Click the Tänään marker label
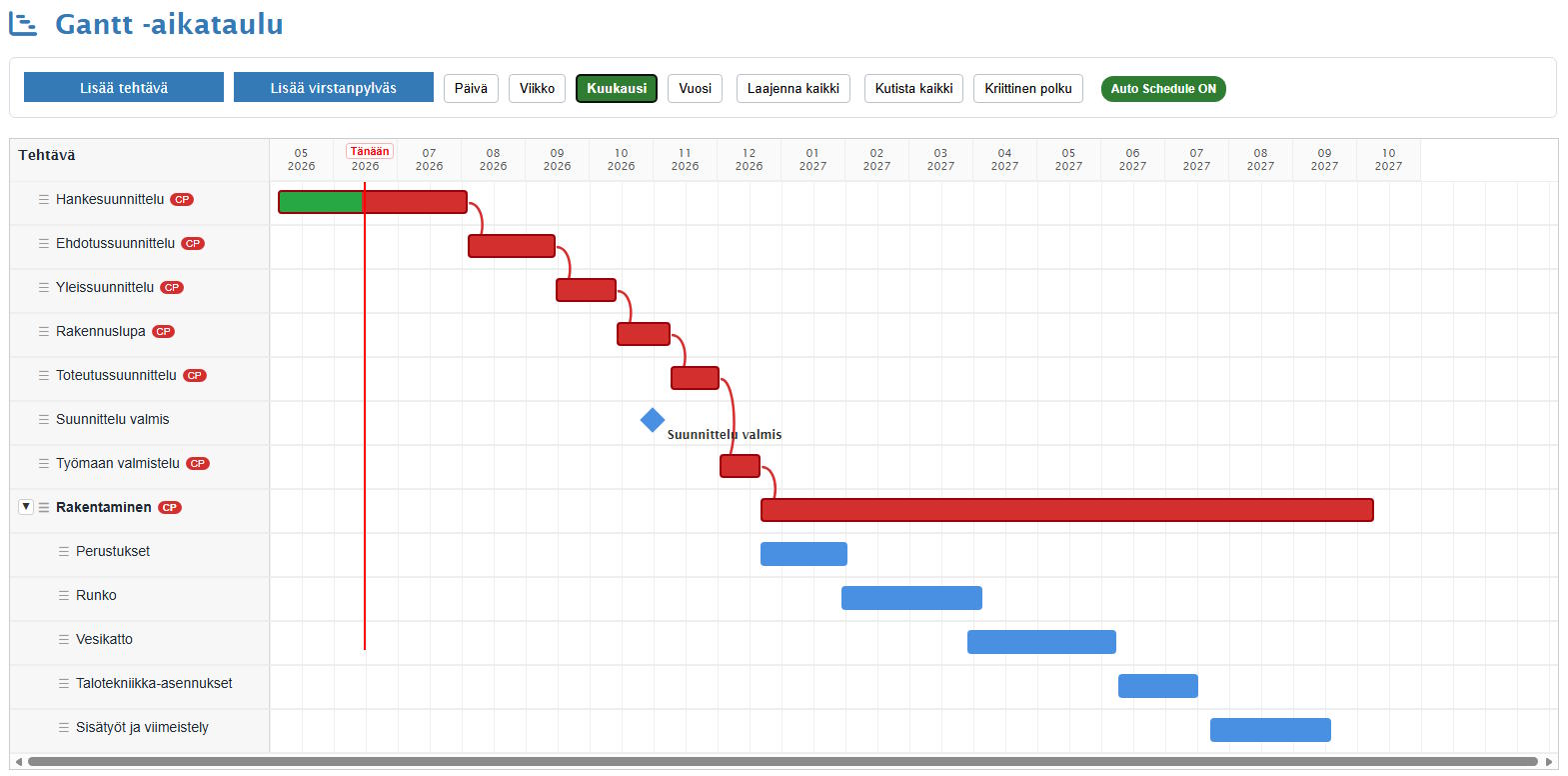This screenshot has height=776, width=1568. [x=370, y=151]
